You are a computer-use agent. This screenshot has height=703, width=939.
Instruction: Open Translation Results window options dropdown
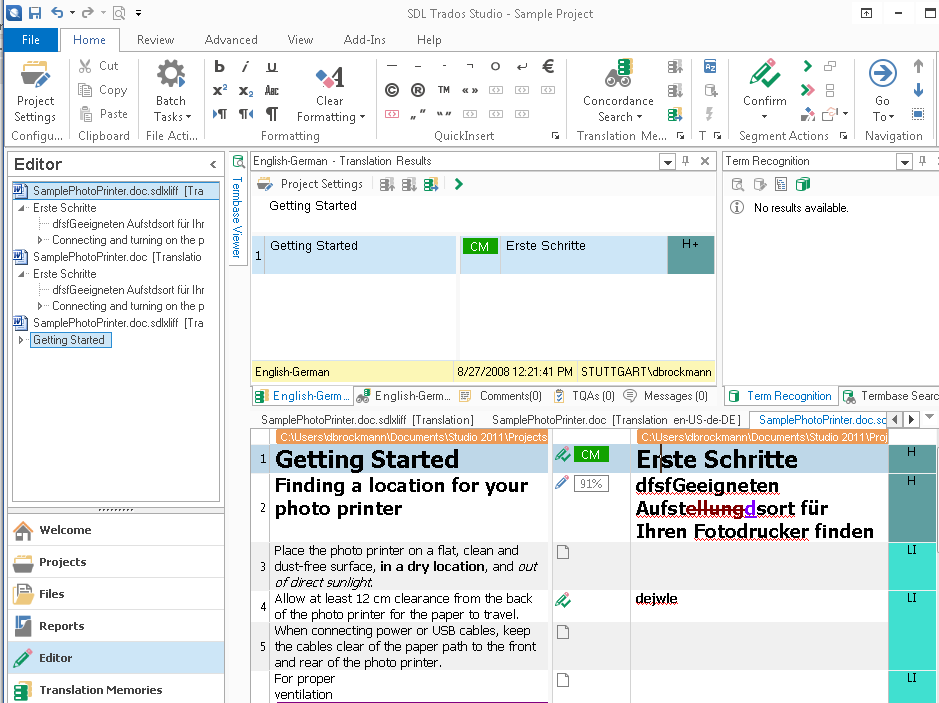[667, 162]
